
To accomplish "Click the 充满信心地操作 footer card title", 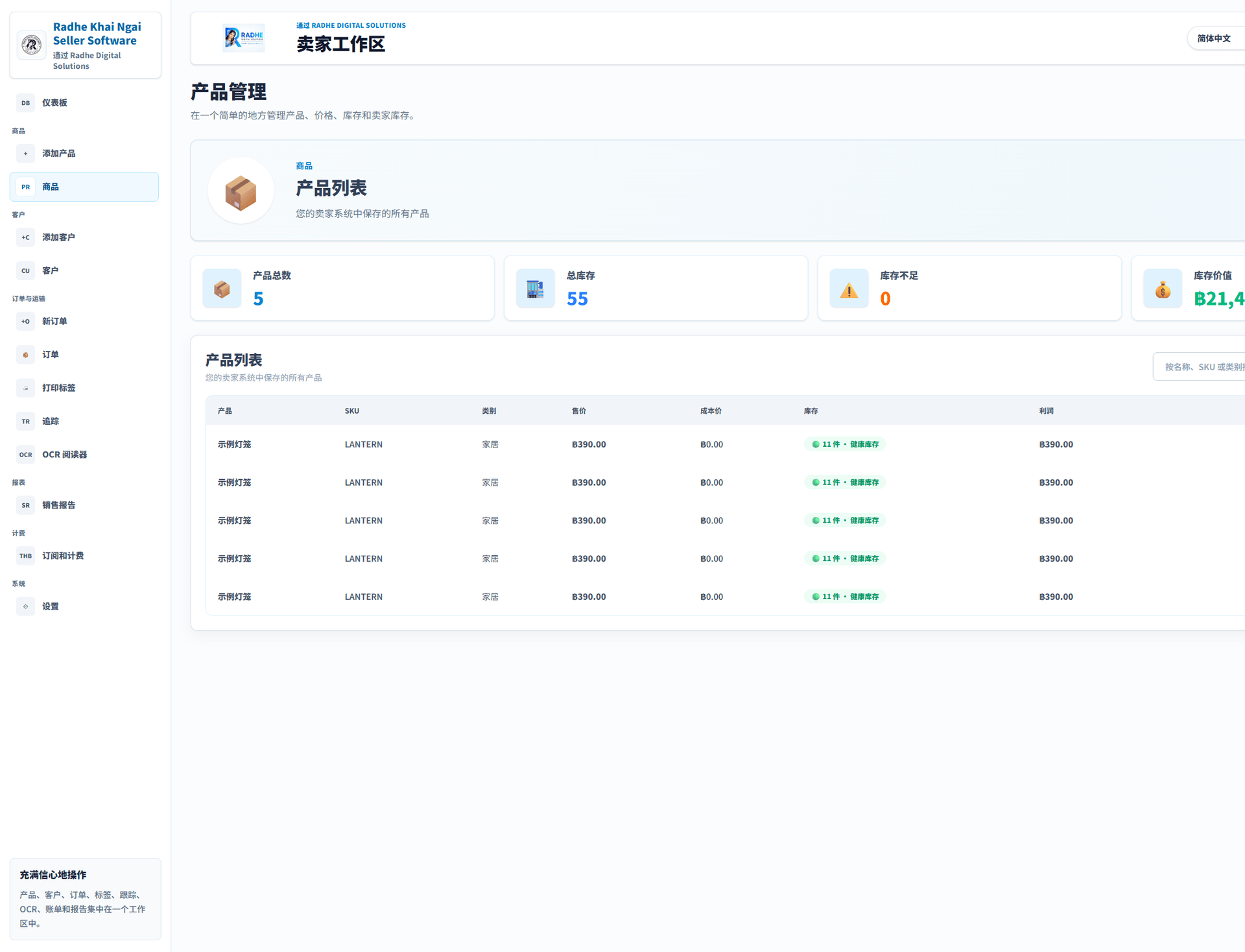I will point(53,875).
